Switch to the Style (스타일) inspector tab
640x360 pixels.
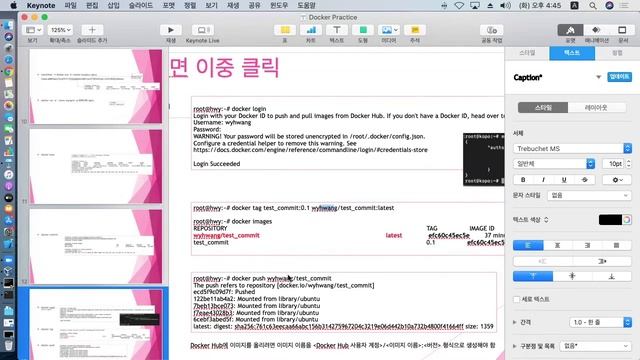(527, 53)
